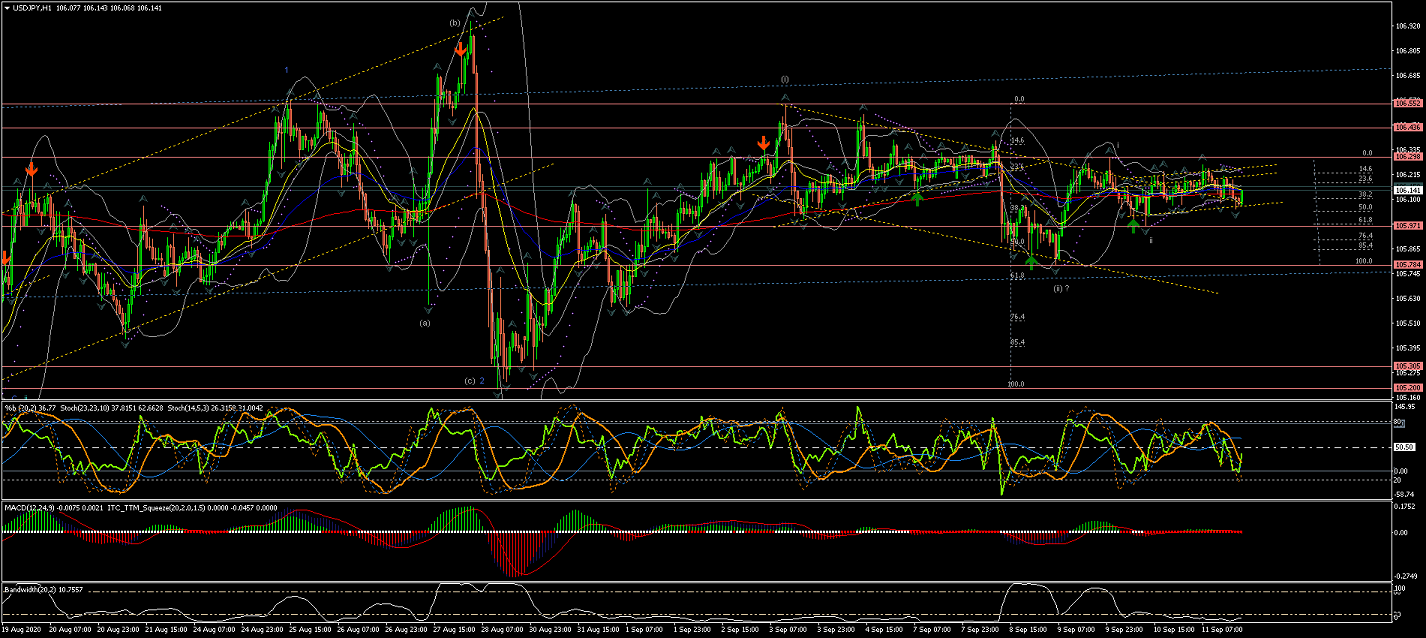Click the 30 Aug 23:00 time label
The height and width of the screenshot is (638, 1426).
(x=551, y=631)
